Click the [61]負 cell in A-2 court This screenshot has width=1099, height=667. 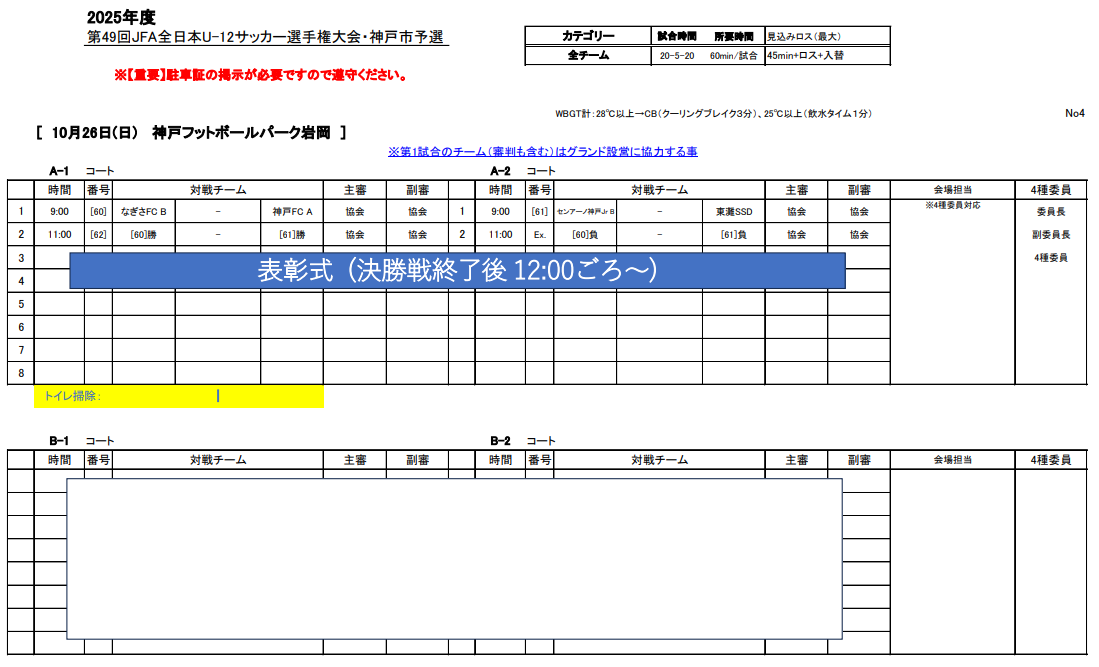click(733, 235)
